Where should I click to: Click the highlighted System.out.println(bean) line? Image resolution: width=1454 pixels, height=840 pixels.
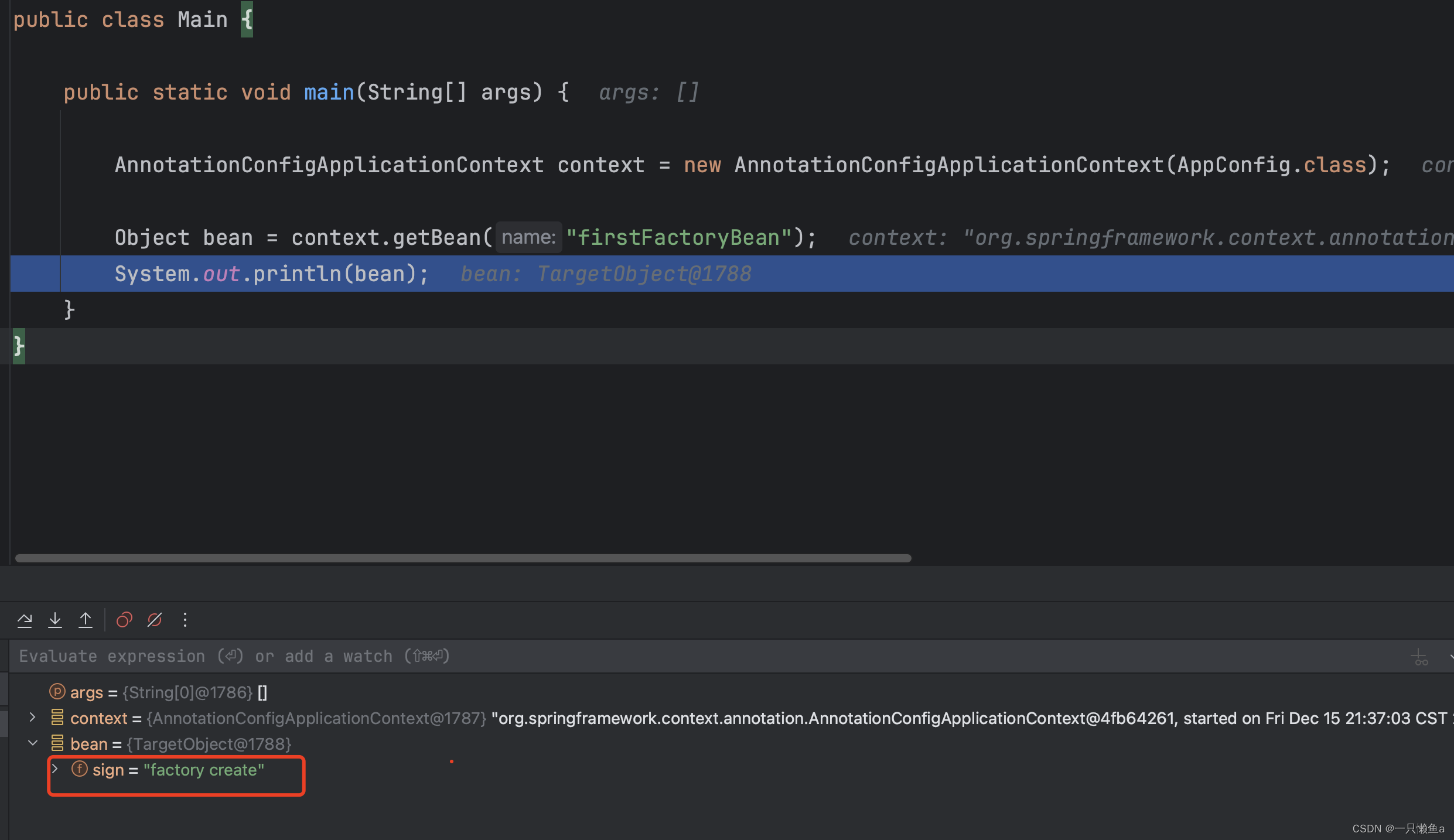click(272, 274)
